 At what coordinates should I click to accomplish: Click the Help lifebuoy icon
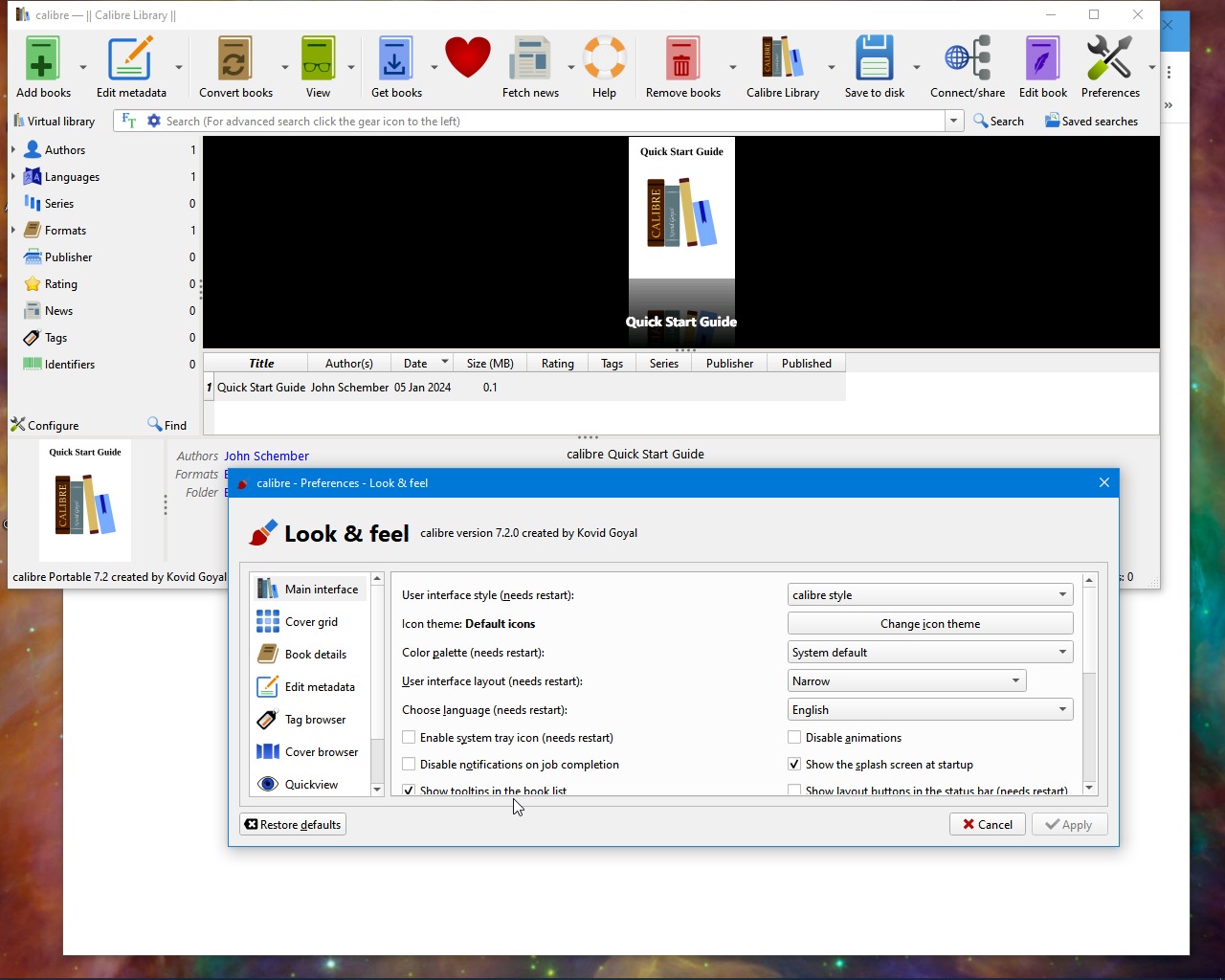pyautogui.click(x=605, y=67)
